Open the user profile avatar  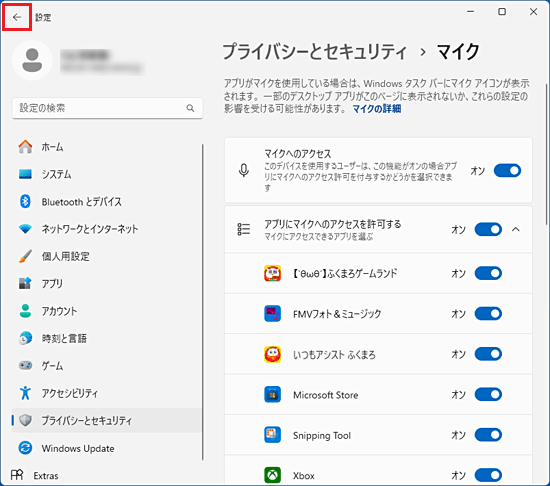pyautogui.click(x=32, y=60)
